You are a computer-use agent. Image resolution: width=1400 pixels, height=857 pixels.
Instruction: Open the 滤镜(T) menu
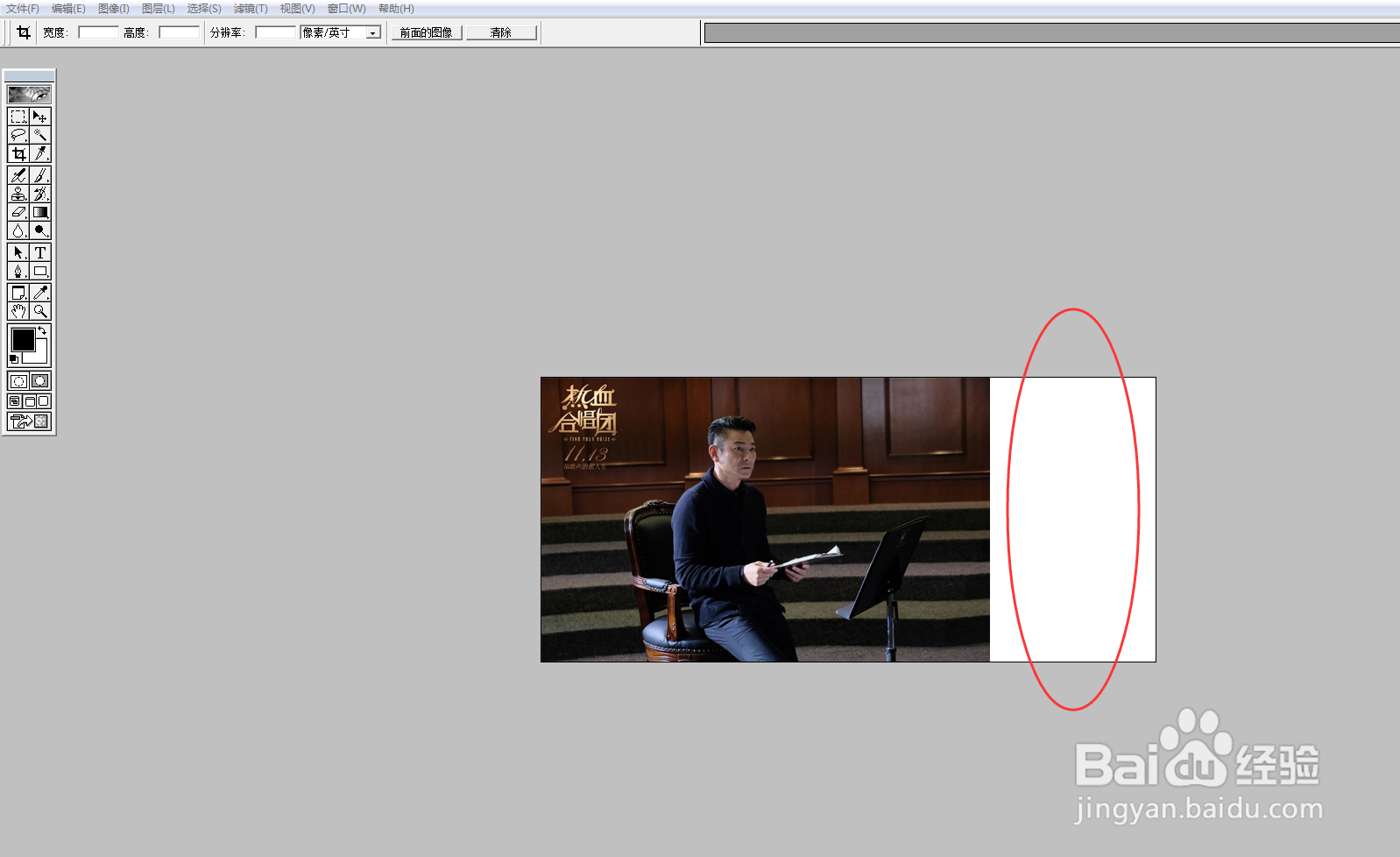click(x=251, y=9)
